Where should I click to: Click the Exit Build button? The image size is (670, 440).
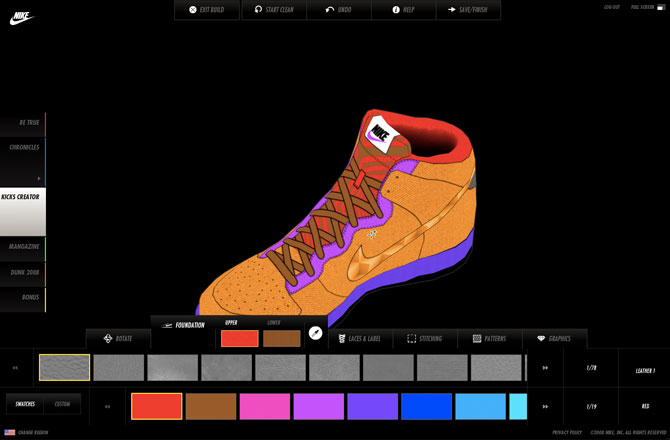(207, 10)
